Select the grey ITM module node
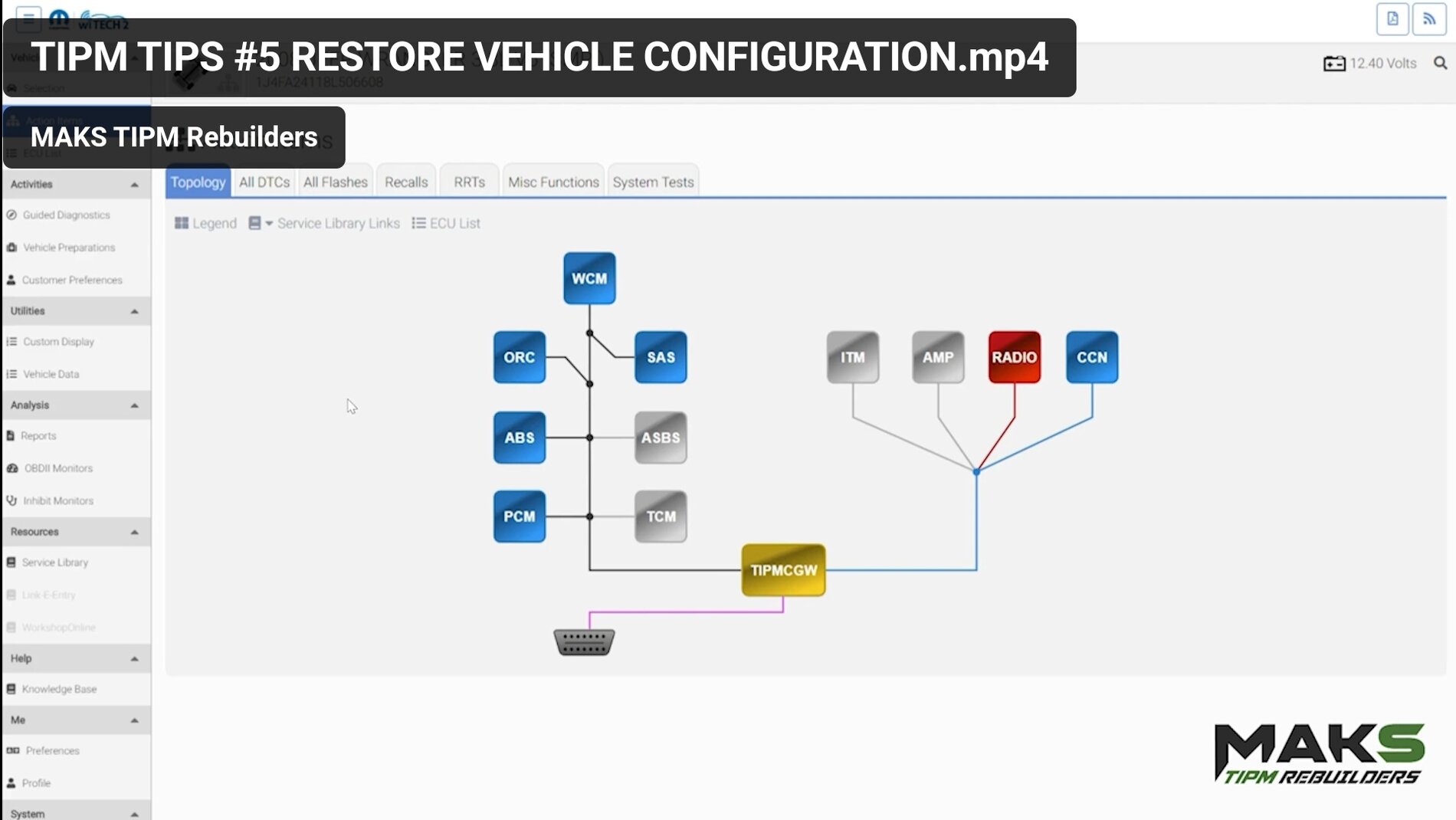This screenshot has height=820, width=1456. [853, 357]
